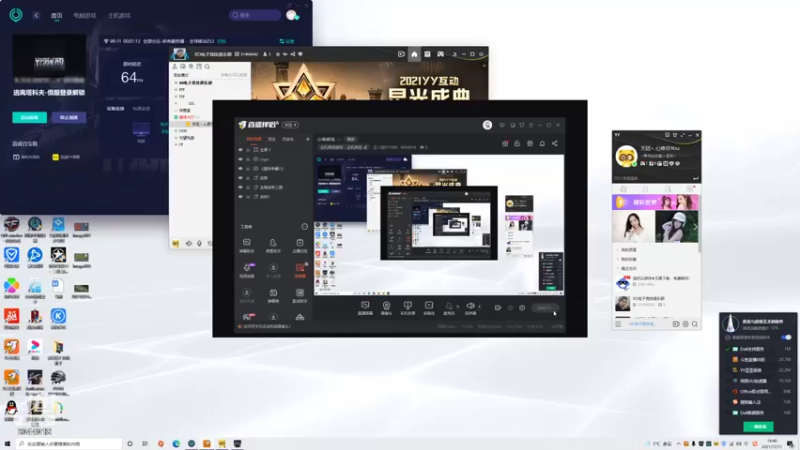This screenshot has width=800, height=450.
Task: Add a scene with the plus icon
Action: pyautogui.click(x=308, y=139)
